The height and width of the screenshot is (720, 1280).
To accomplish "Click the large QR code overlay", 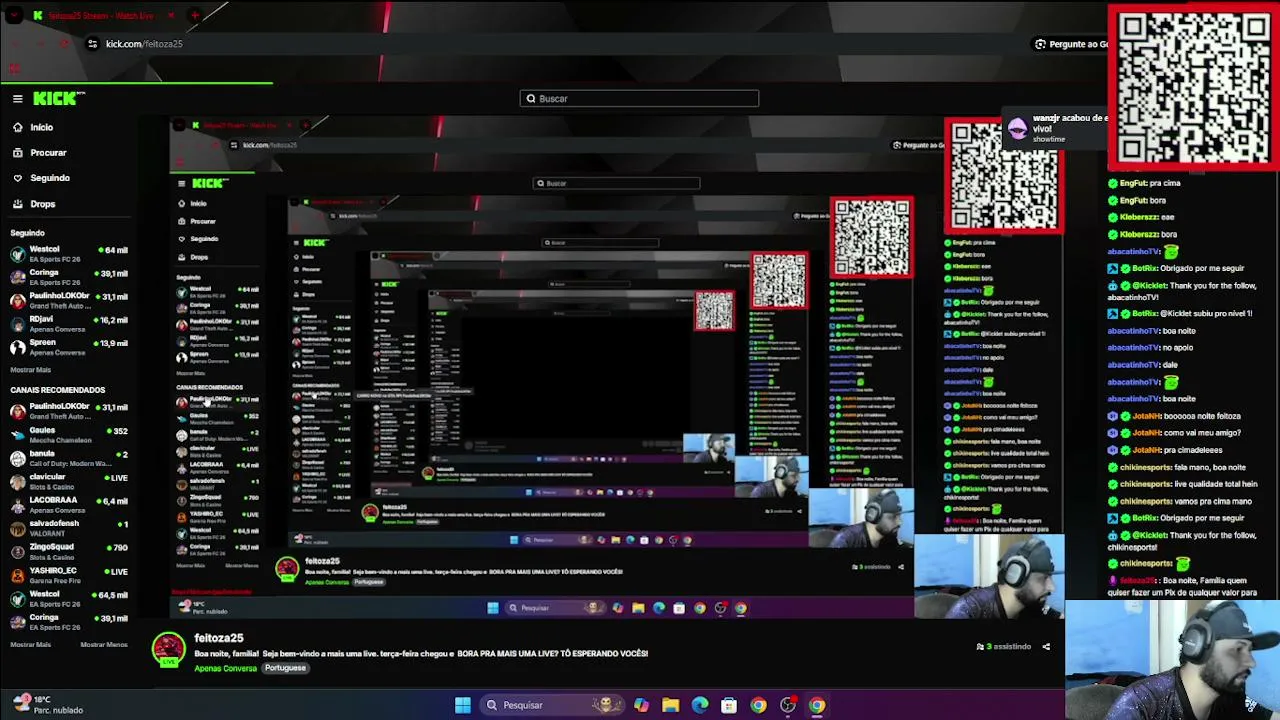I will pos(1193,88).
